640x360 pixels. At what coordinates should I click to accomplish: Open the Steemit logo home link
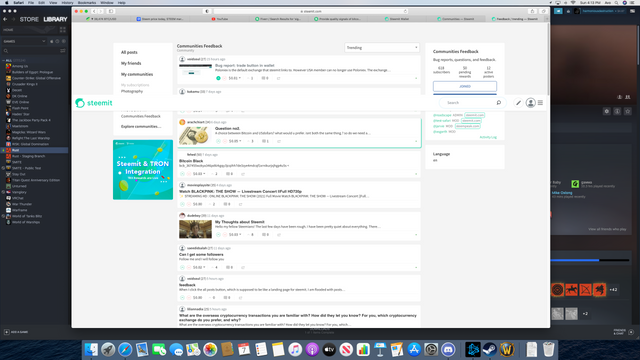click(94, 103)
